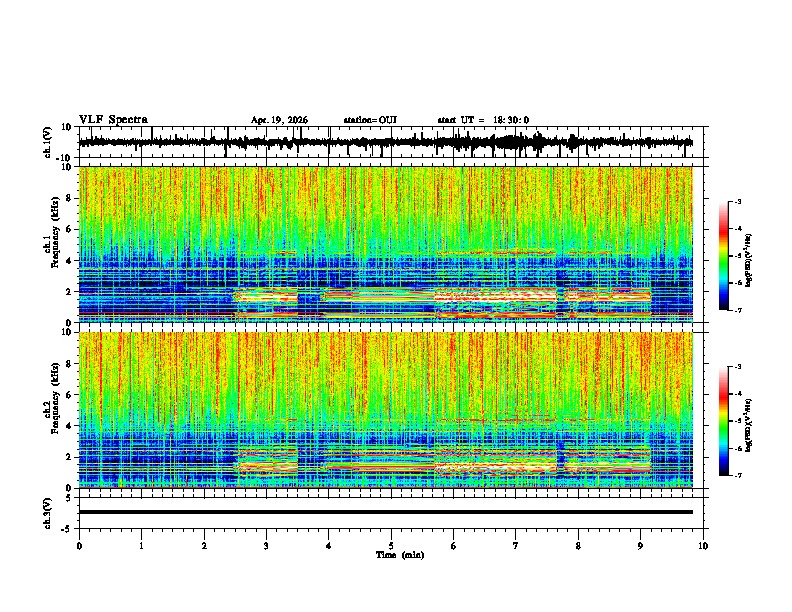Click the VLF Spectra title text
The image size is (792, 612).
coord(113,120)
